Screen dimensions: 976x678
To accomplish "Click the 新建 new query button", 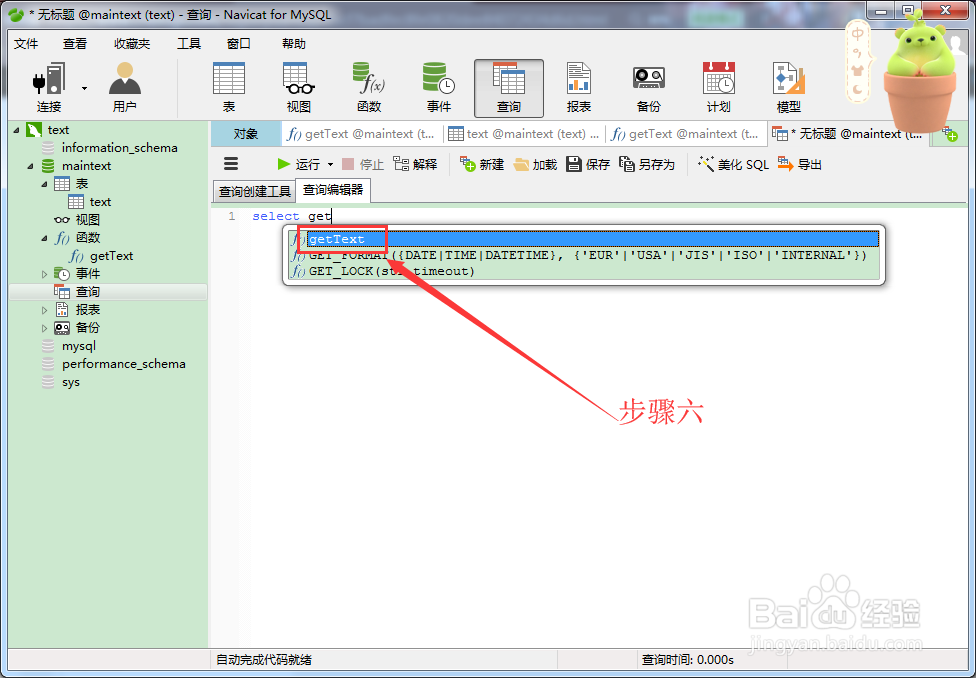I will click(482, 164).
